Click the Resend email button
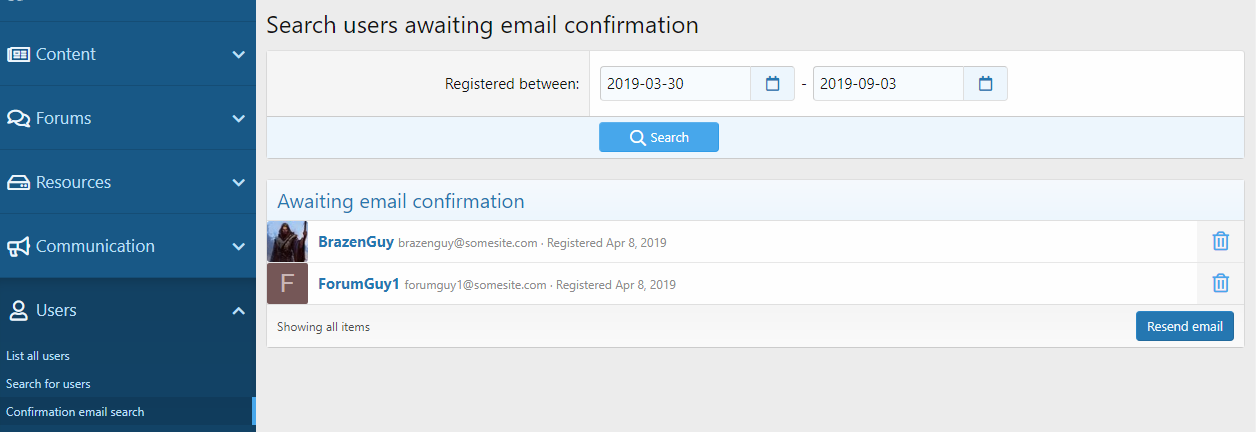The height and width of the screenshot is (432, 1256). (1184, 326)
